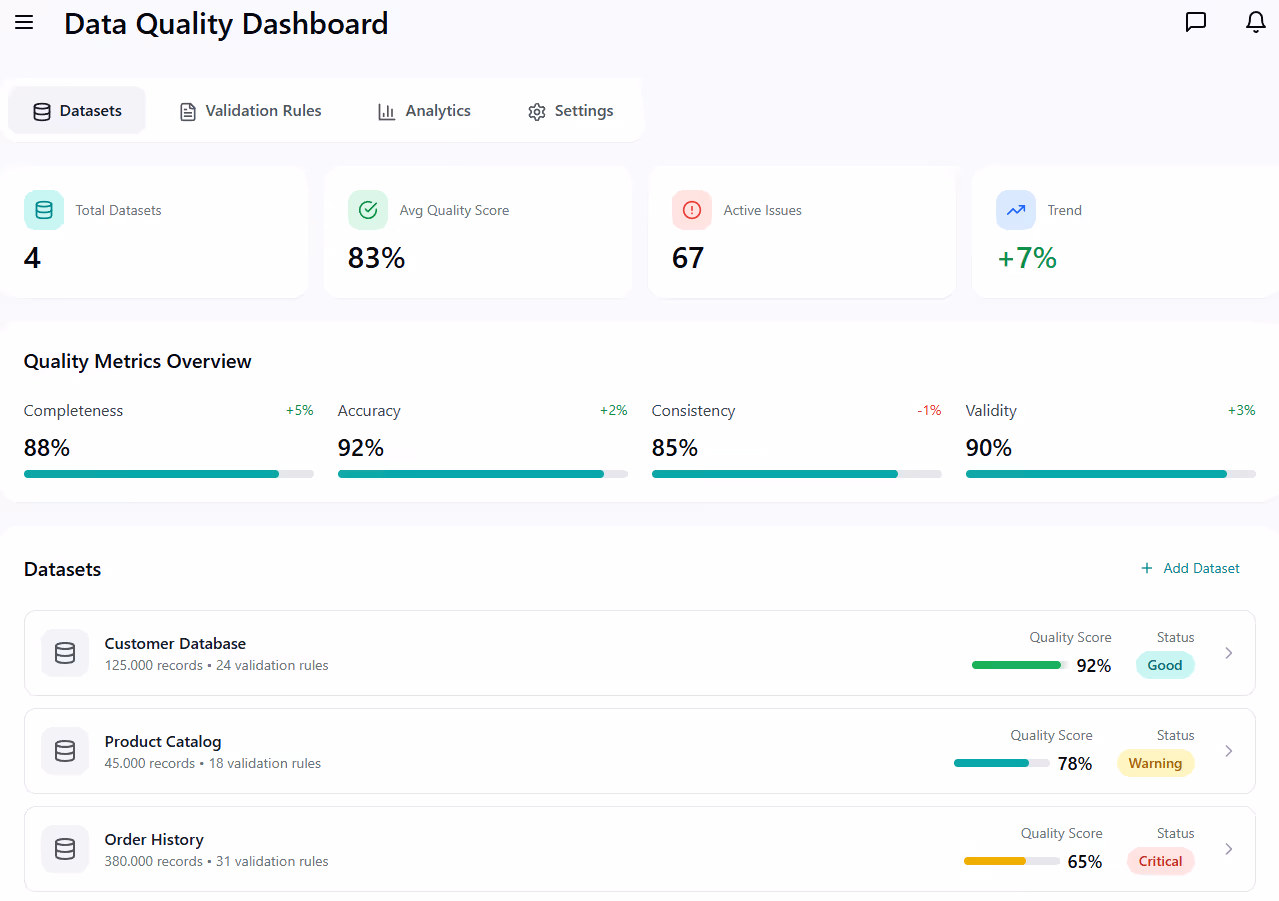Open the Datasets tab
The width and height of the screenshot is (1279, 901).
tap(77, 111)
